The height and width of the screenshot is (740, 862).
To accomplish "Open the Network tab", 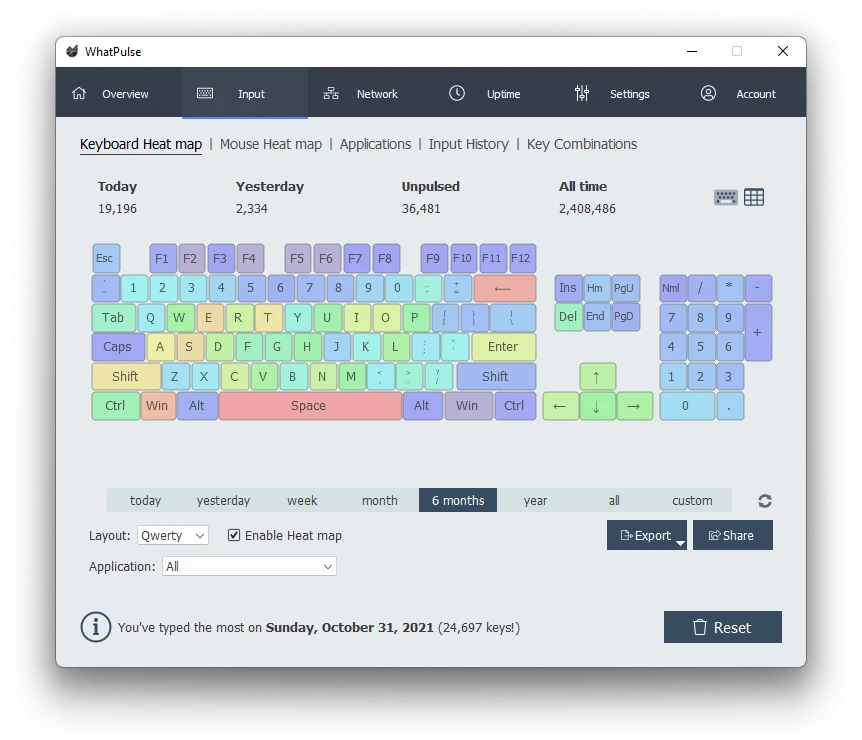I will (x=371, y=93).
